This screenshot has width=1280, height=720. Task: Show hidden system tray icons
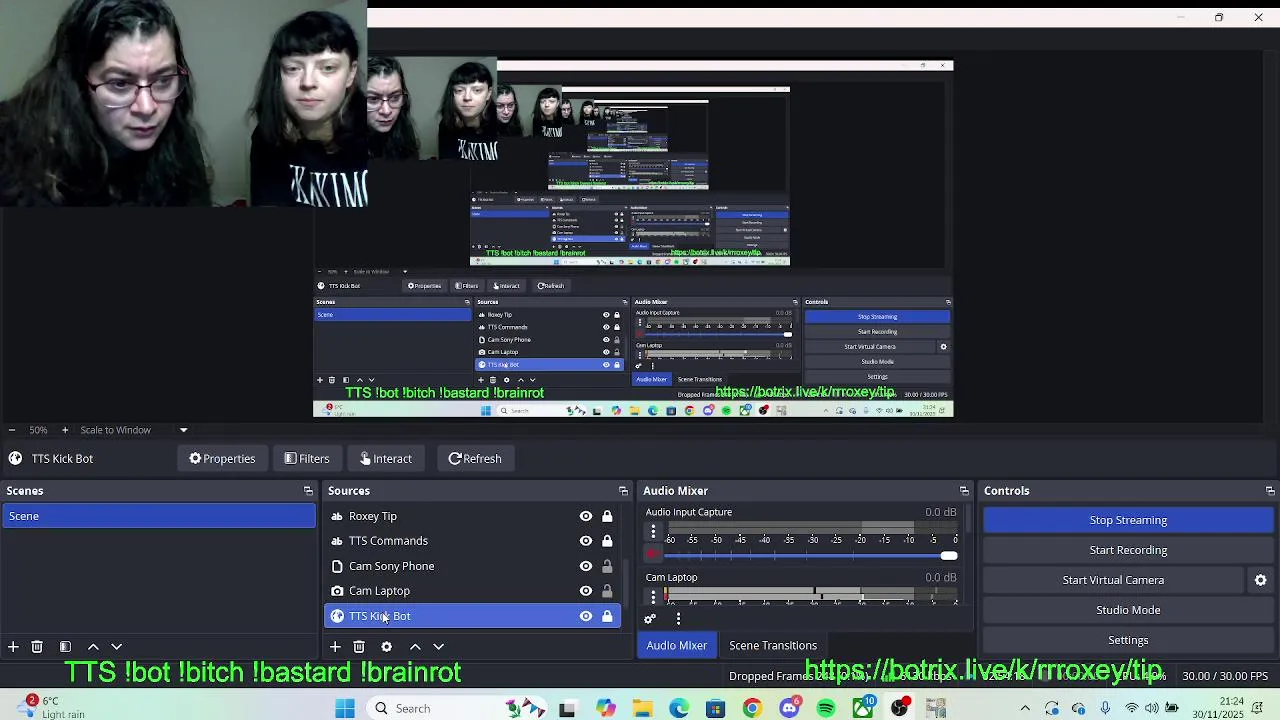(x=1025, y=708)
